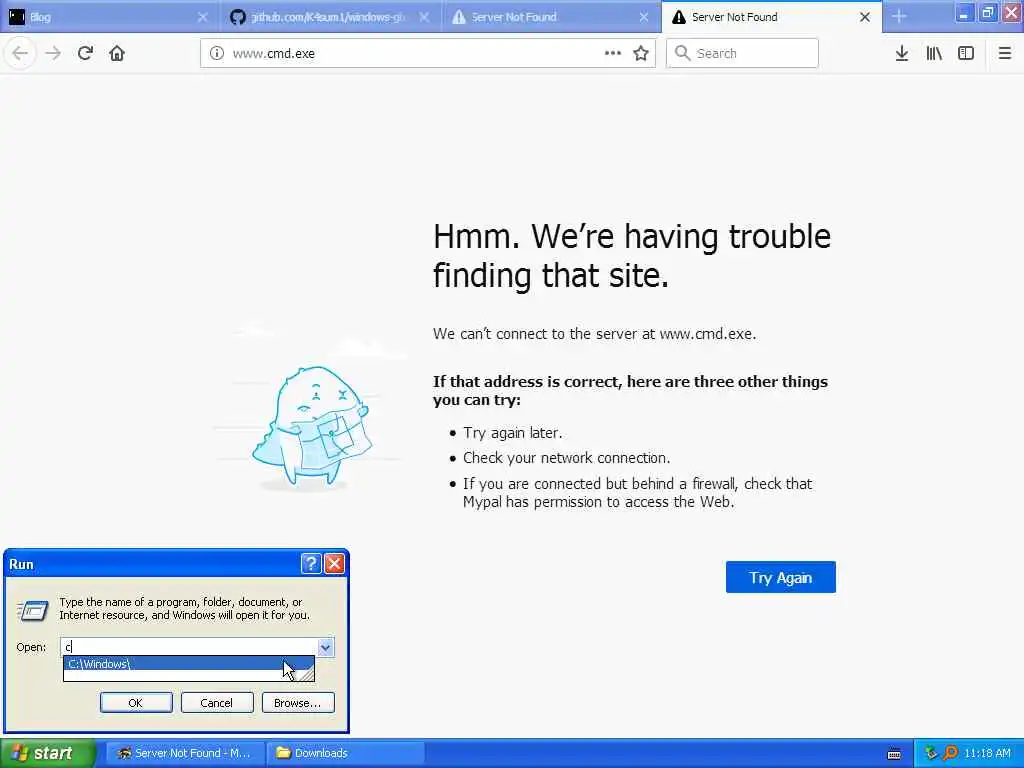Click the keyboard icon on the taskbar
The image size is (1024, 768).
[x=894, y=754]
